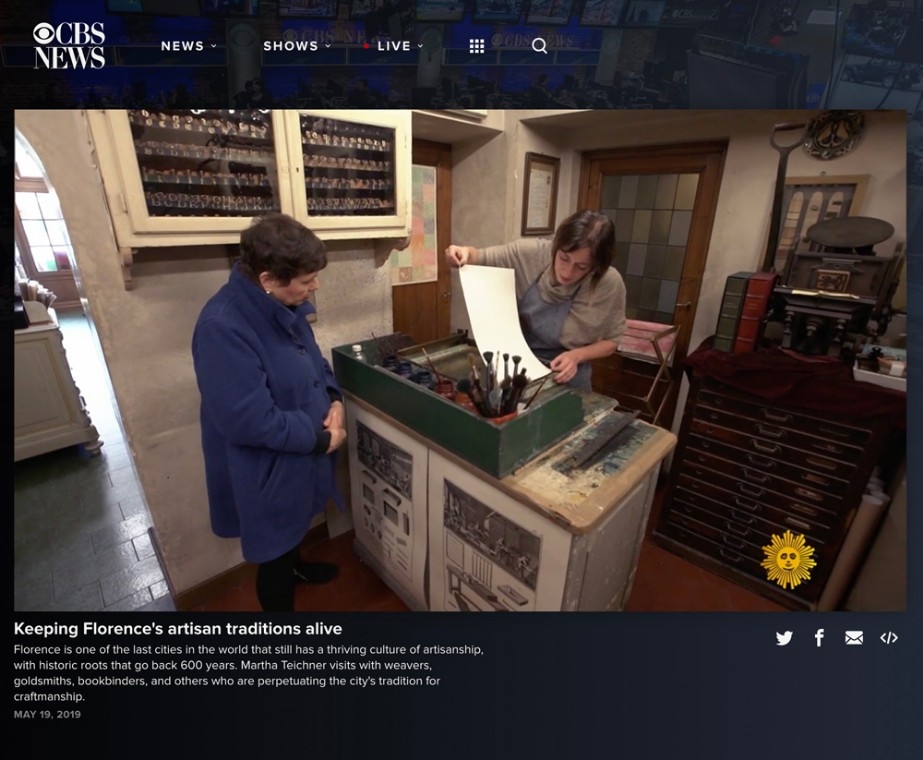The height and width of the screenshot is (760, 923).
Task: Click the CBS News logo
Action: tap(69, 46)
